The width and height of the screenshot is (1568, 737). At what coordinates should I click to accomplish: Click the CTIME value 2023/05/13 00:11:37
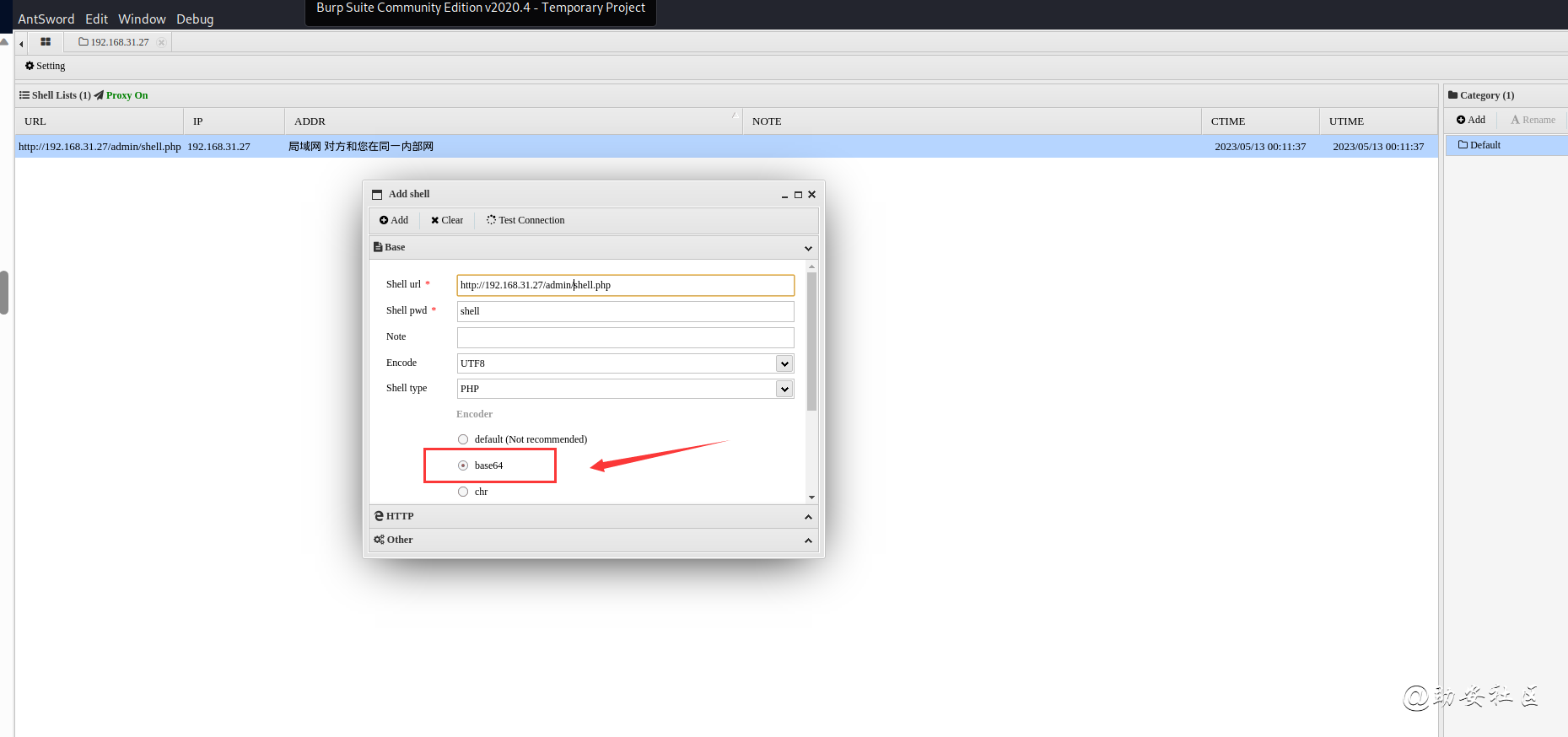pos(1260,147)
